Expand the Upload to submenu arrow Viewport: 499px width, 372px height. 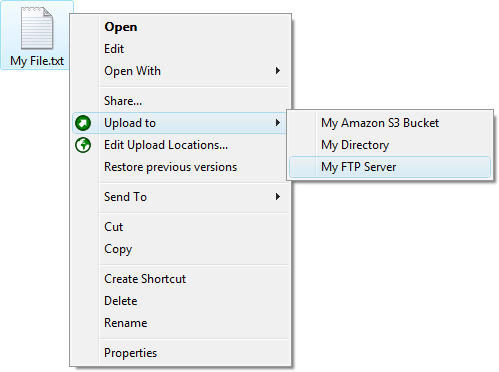(x=278, y=123)
